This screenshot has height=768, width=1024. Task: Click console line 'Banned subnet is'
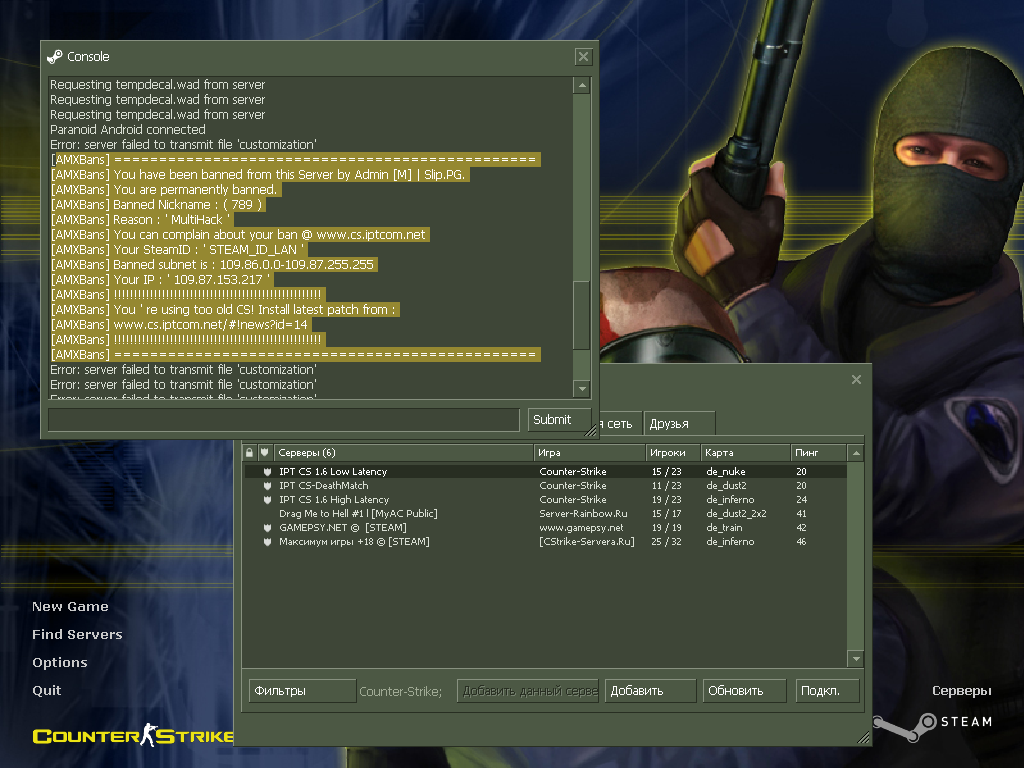coord(214,265)
